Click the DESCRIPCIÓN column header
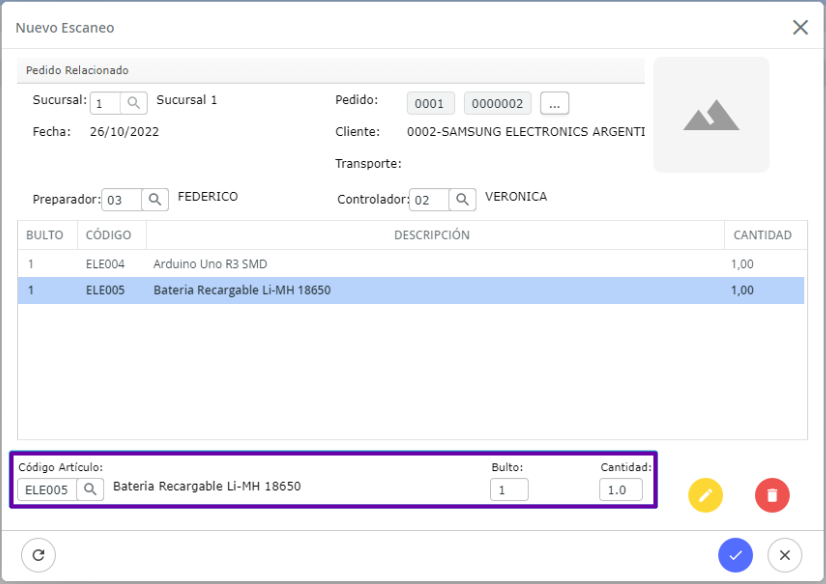The height and width of the screenshot is (584, 826). coord(435,235)
